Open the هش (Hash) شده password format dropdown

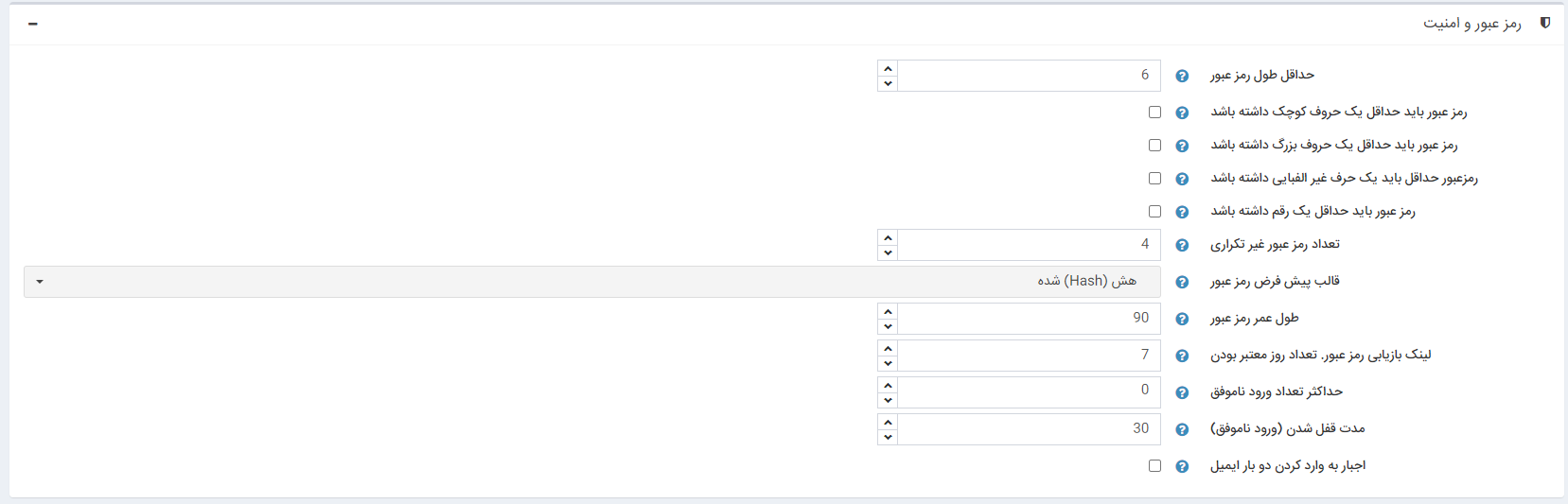[x=591, y=282]
